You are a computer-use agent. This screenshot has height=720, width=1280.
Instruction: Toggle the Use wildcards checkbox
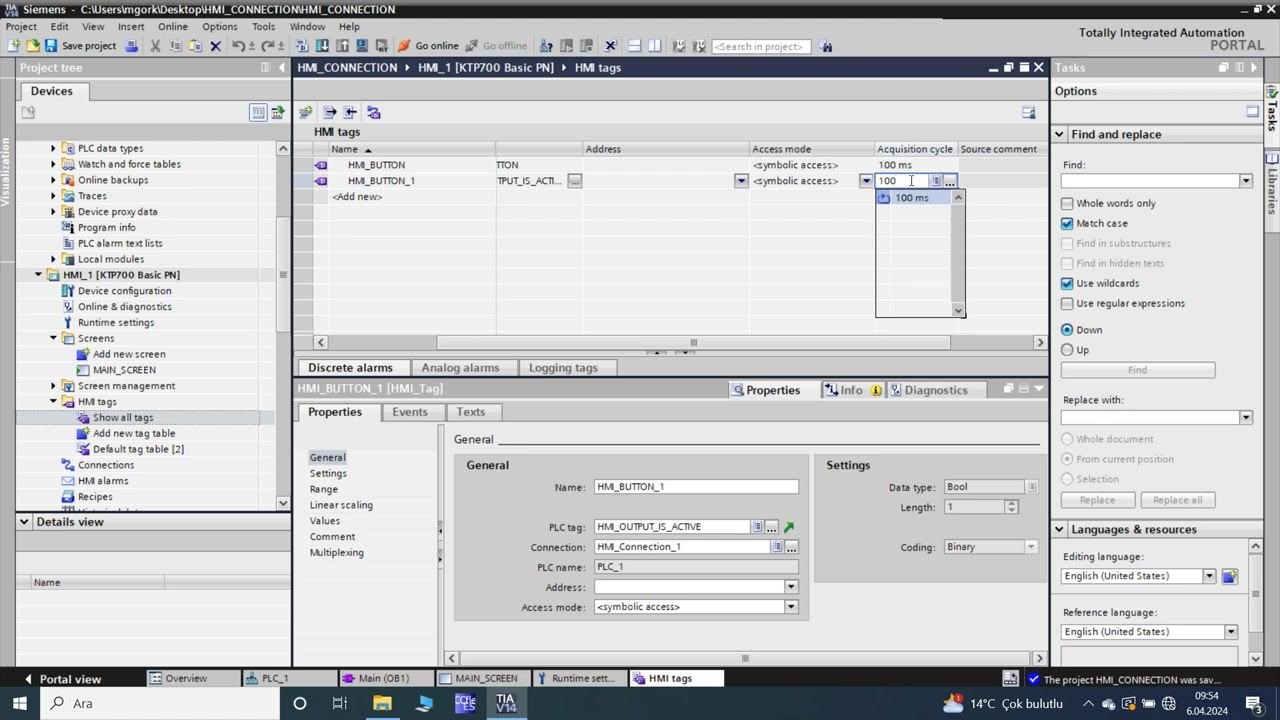pos(1067,283)
